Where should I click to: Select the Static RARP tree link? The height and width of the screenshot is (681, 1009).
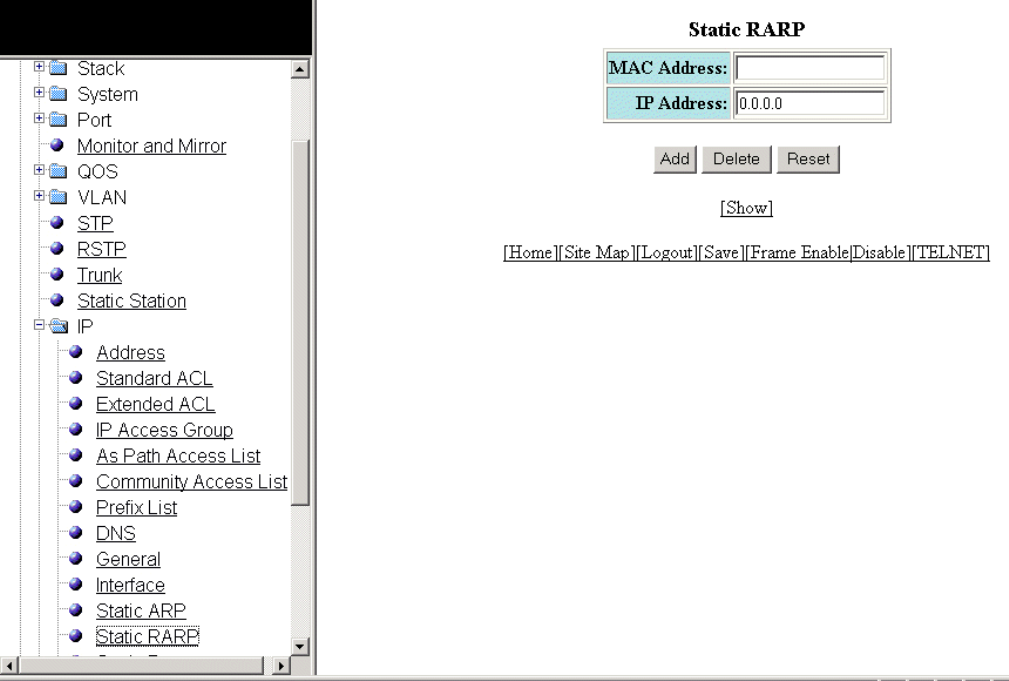(x=147, y=637)
